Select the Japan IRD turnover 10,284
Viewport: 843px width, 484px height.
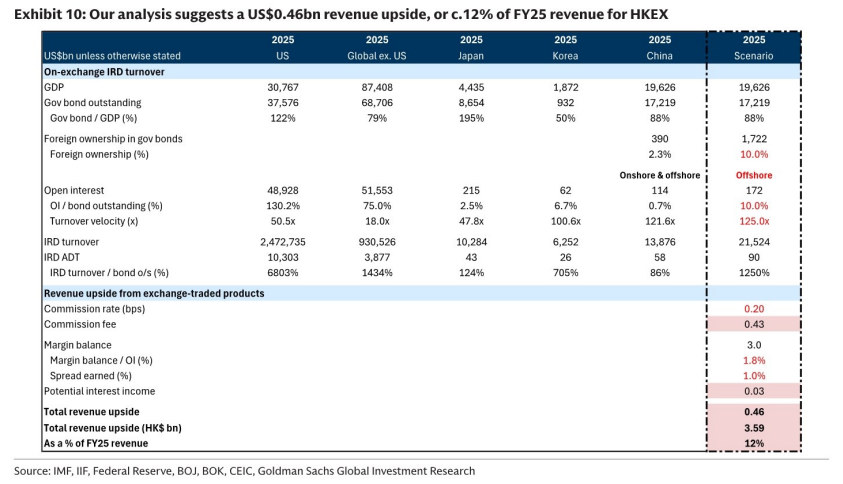(x=471, y=242)
